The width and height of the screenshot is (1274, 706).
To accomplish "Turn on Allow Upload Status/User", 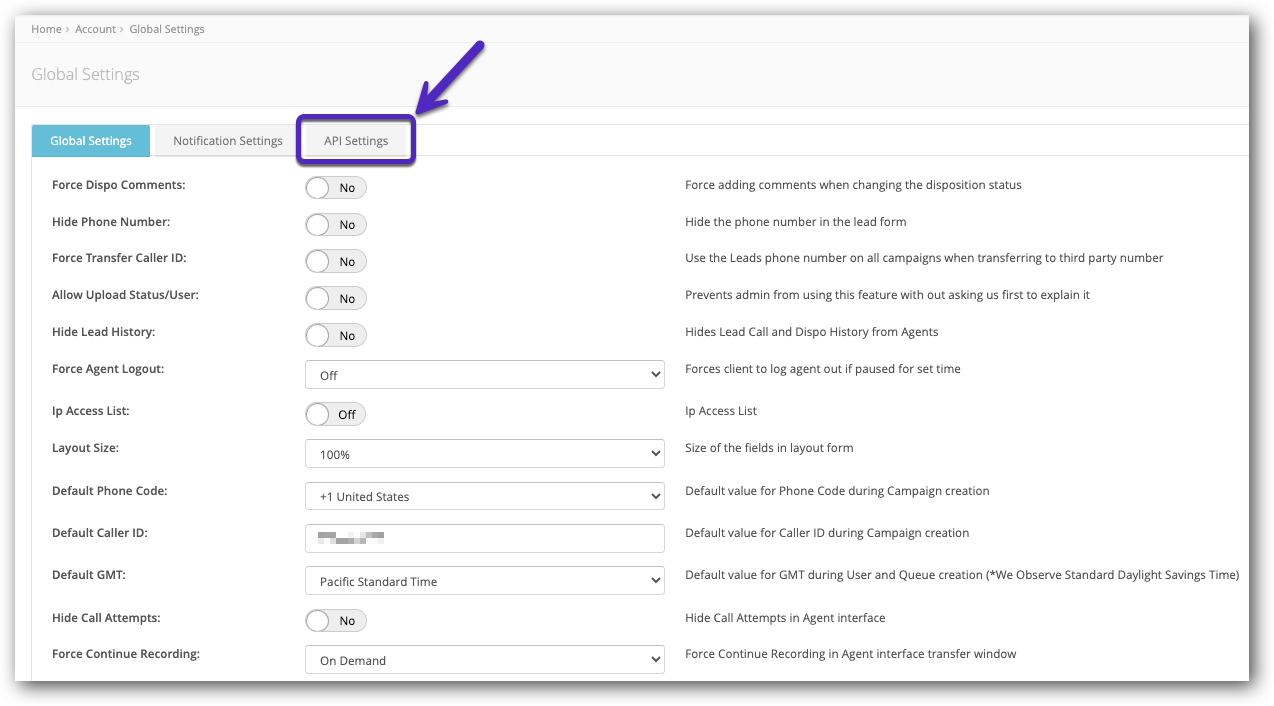I will 335,298.
